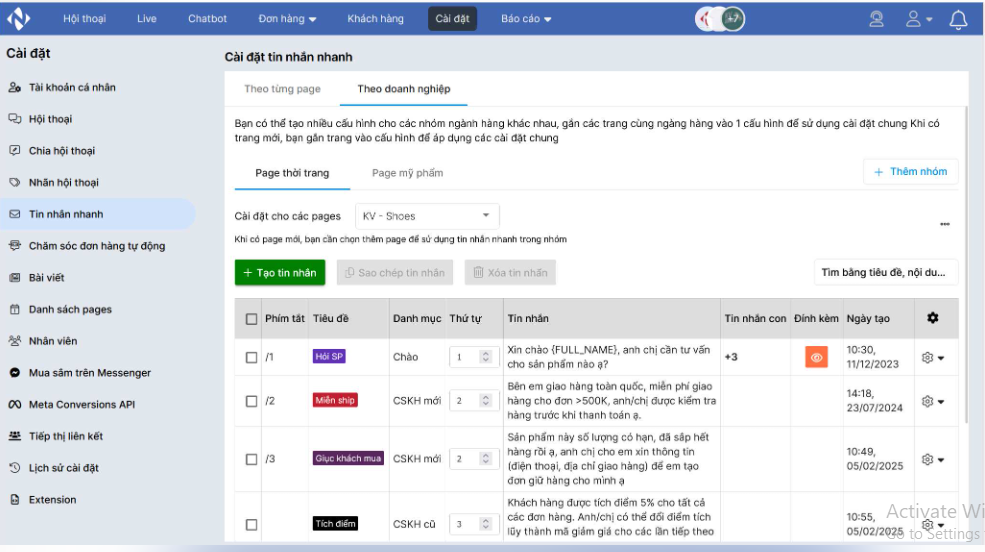Open Cài đặt in top navigation
The height and width of the screenshot is (552, 985).
tap(452, 19)
